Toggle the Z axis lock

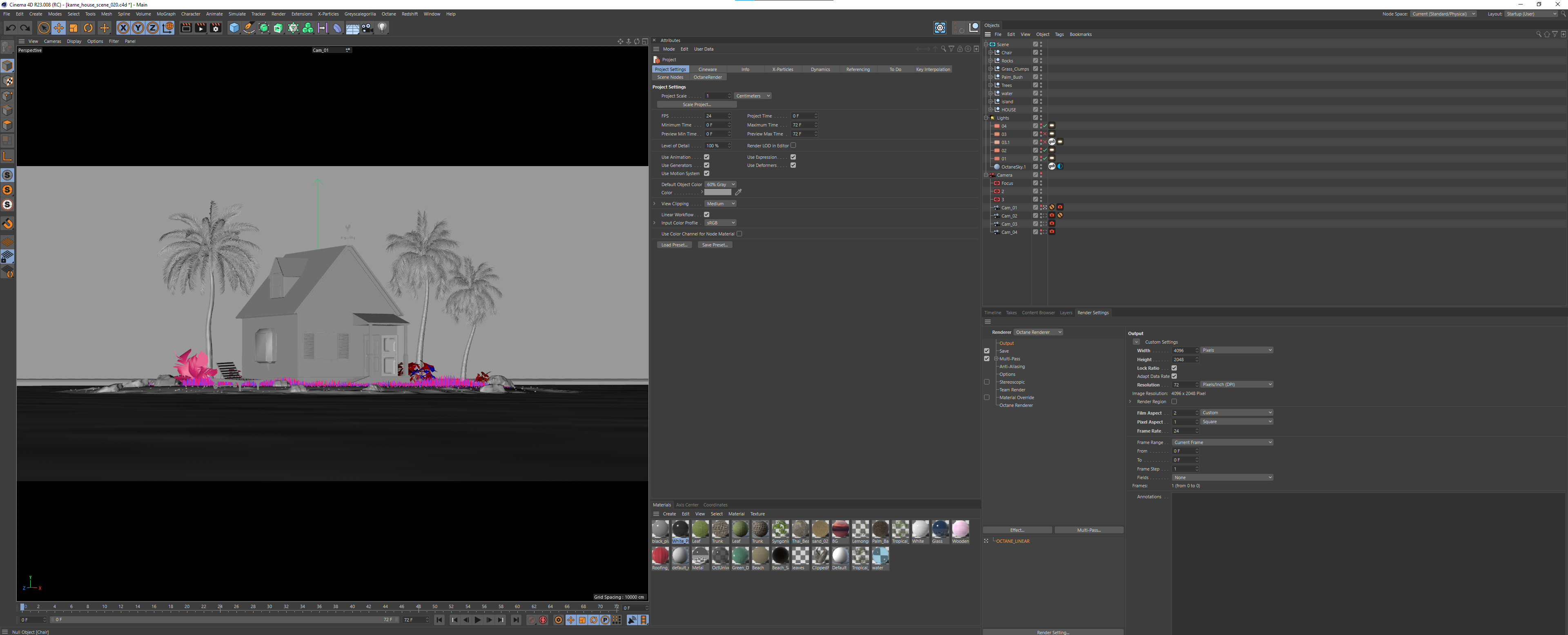click(153, 28)
